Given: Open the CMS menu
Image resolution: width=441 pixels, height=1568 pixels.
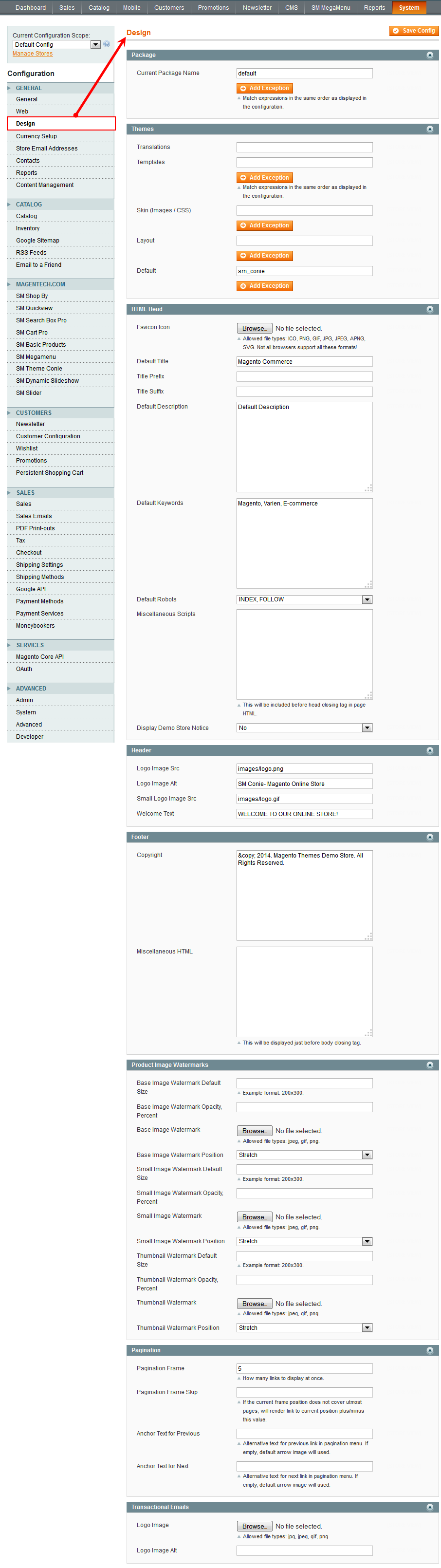Looking at the screenshot, I should click(x=292, y=7).
